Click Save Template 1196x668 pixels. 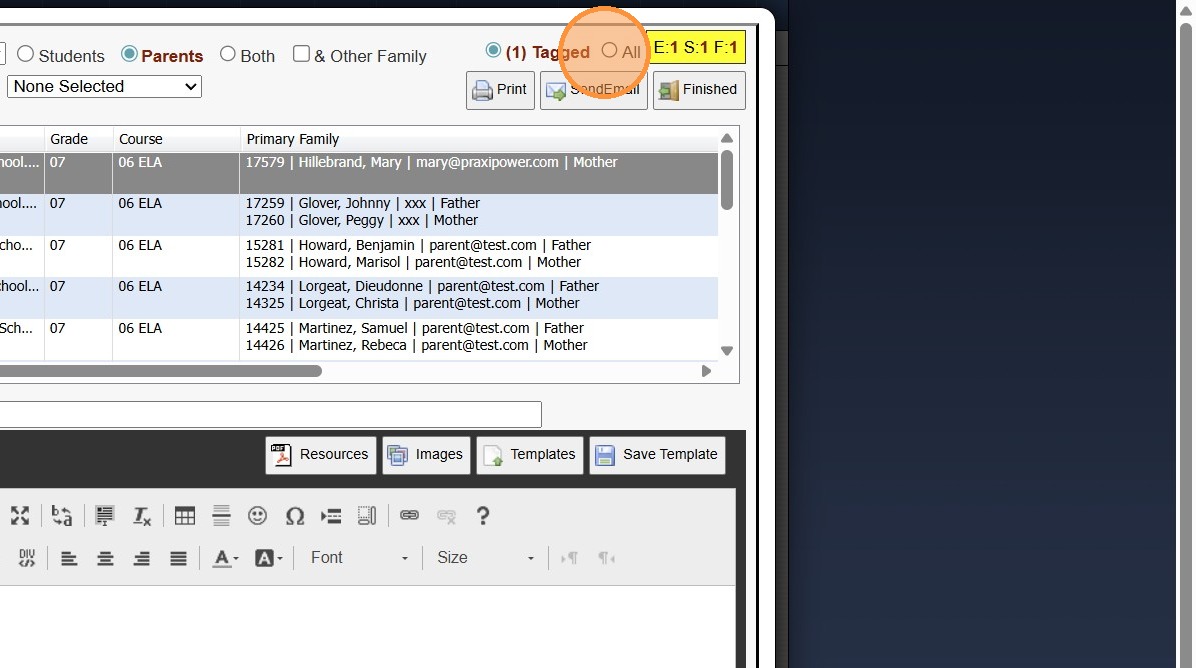click(657, 455)
